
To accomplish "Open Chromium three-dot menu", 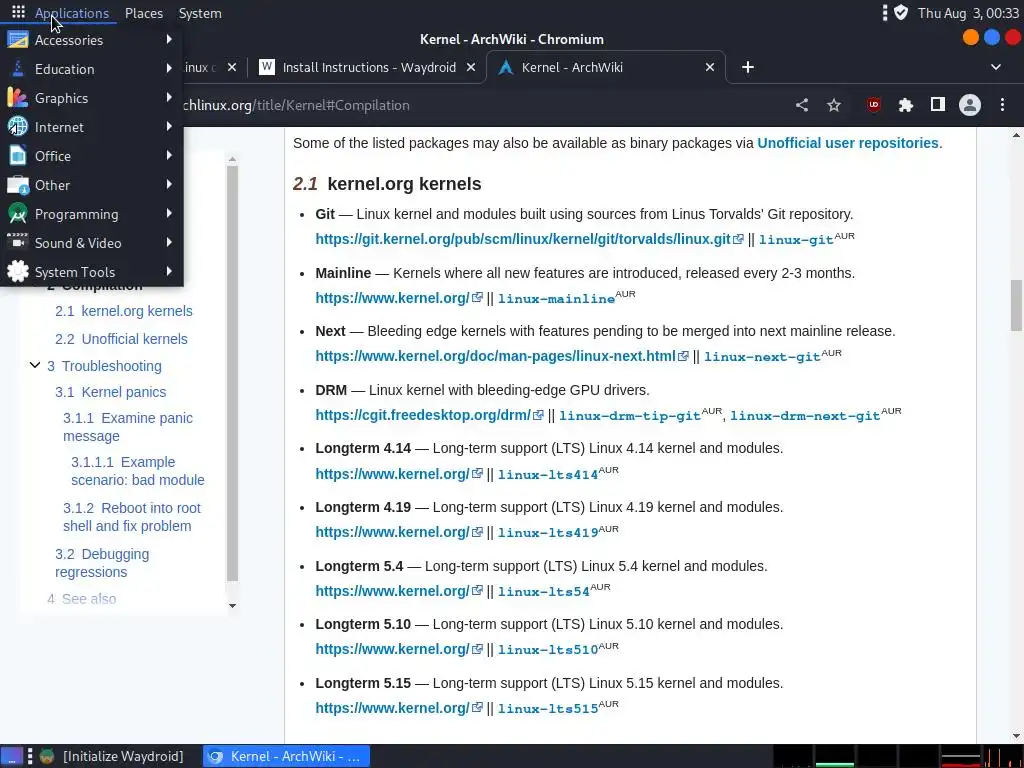I will click(x=1002, y=105).
